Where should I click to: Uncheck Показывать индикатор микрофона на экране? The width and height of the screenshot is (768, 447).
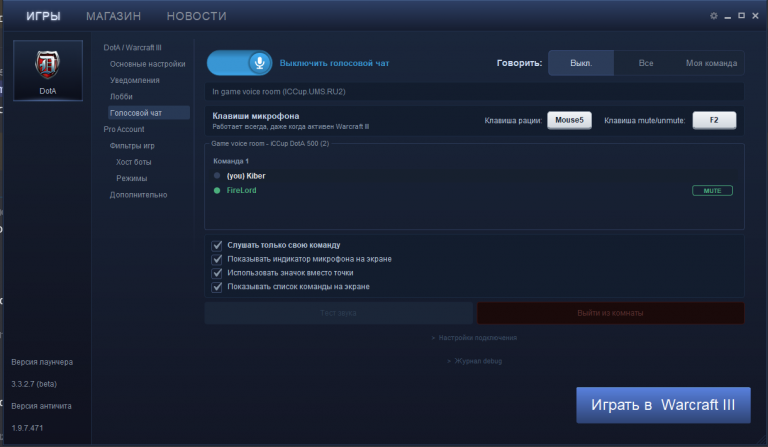click(217, 259)
